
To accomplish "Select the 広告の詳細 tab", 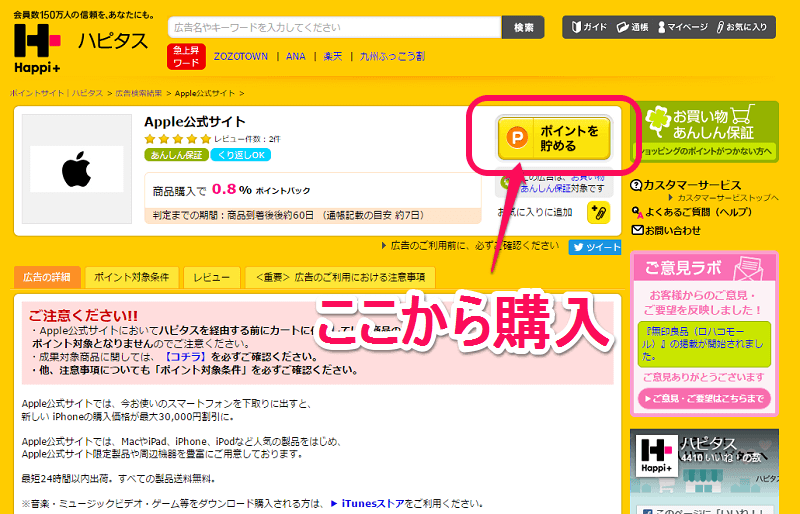I will click(x=47, y=277).
